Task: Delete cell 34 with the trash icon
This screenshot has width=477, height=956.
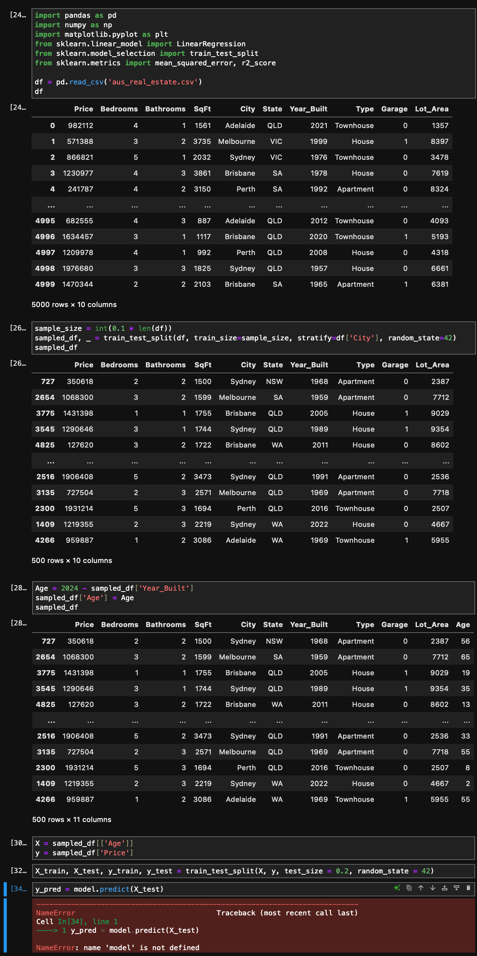Action: coord(467,889)
